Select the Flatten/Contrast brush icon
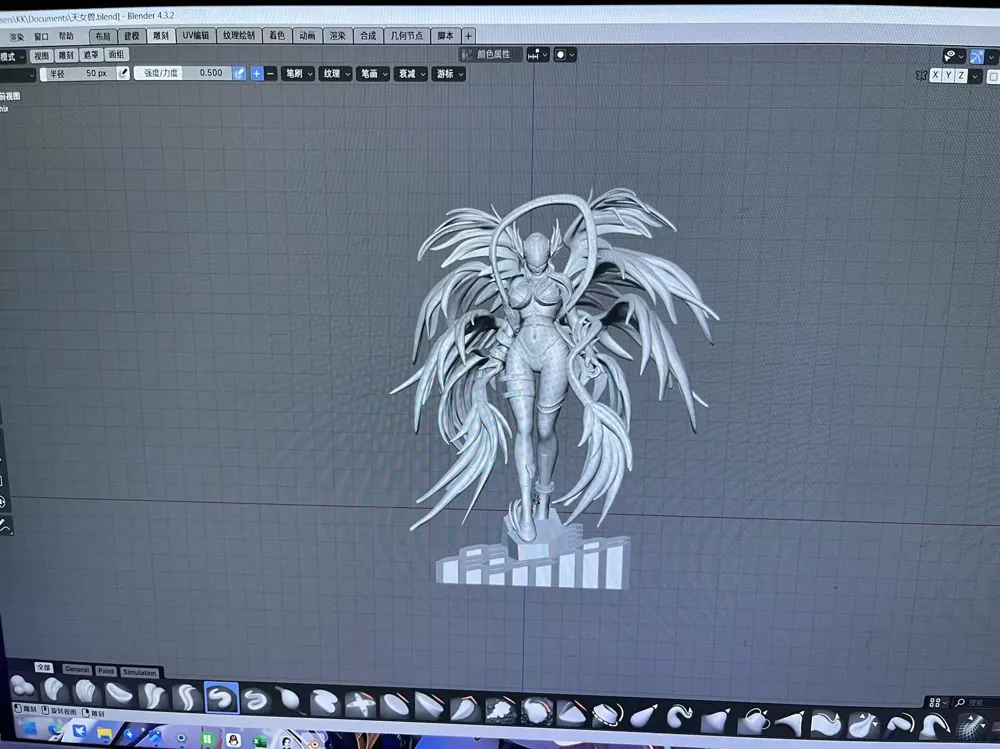Screen dimensions: 1000x749 tap(395, 706)
